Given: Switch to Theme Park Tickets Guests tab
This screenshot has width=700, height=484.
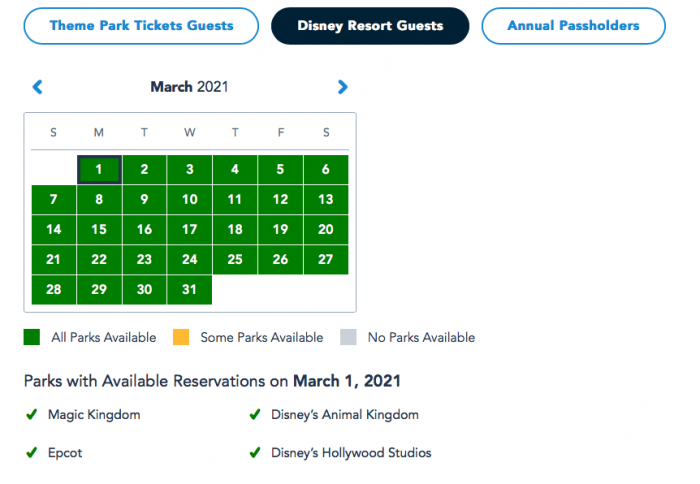Looking at the screenshot, I should [x=141, y=25].
